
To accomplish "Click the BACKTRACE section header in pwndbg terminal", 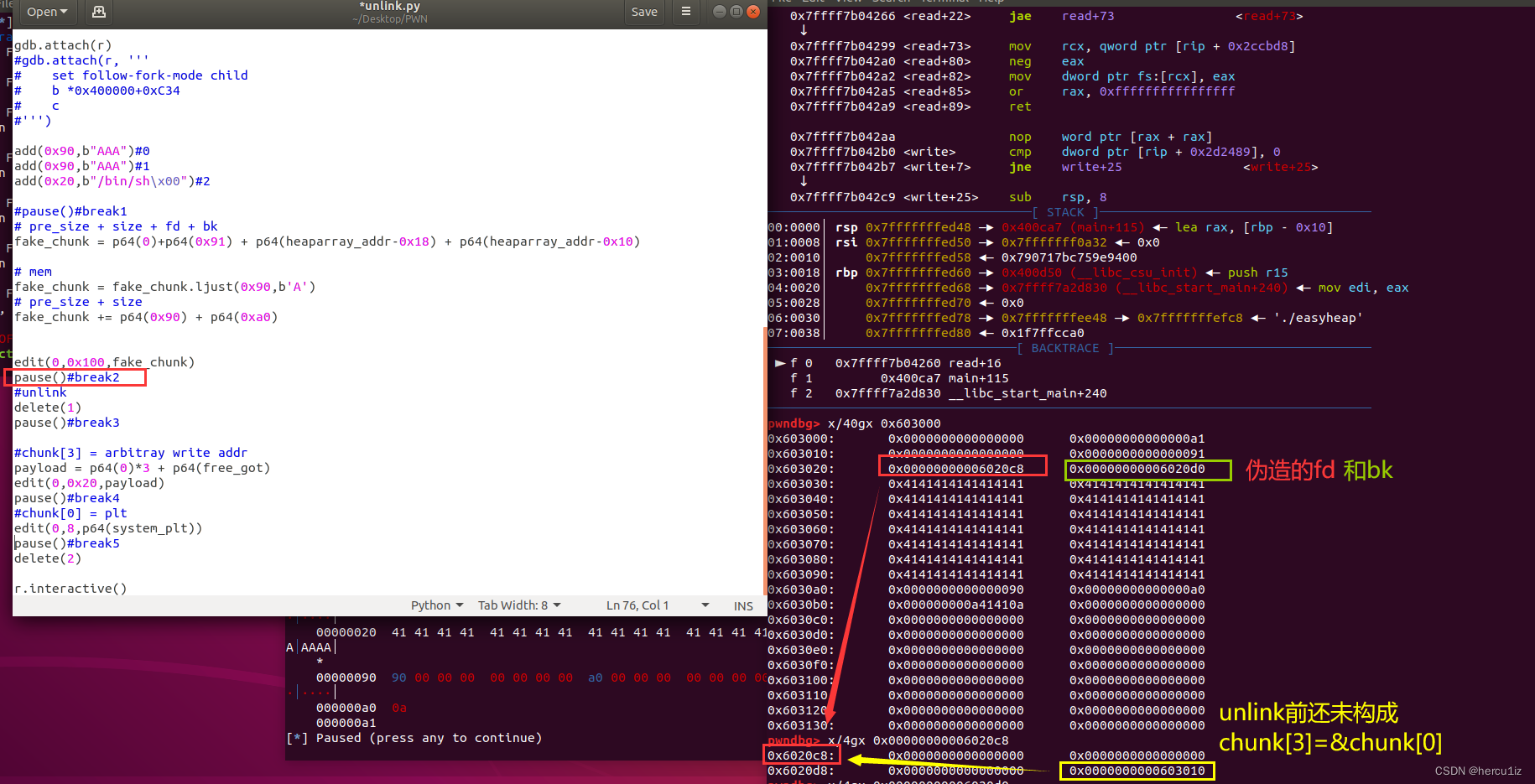I will pos(1065,348).
